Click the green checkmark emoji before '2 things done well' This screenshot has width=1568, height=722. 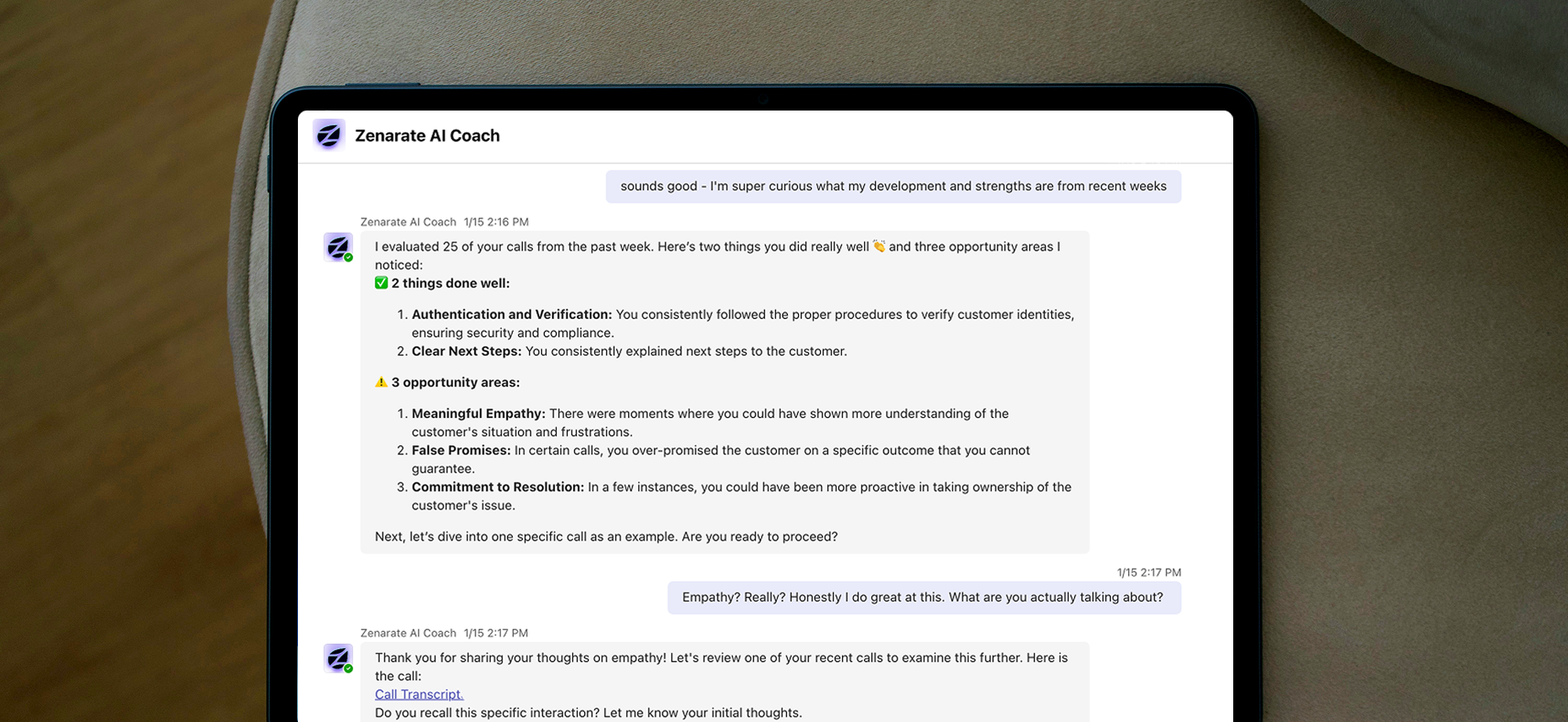[381, 283]
